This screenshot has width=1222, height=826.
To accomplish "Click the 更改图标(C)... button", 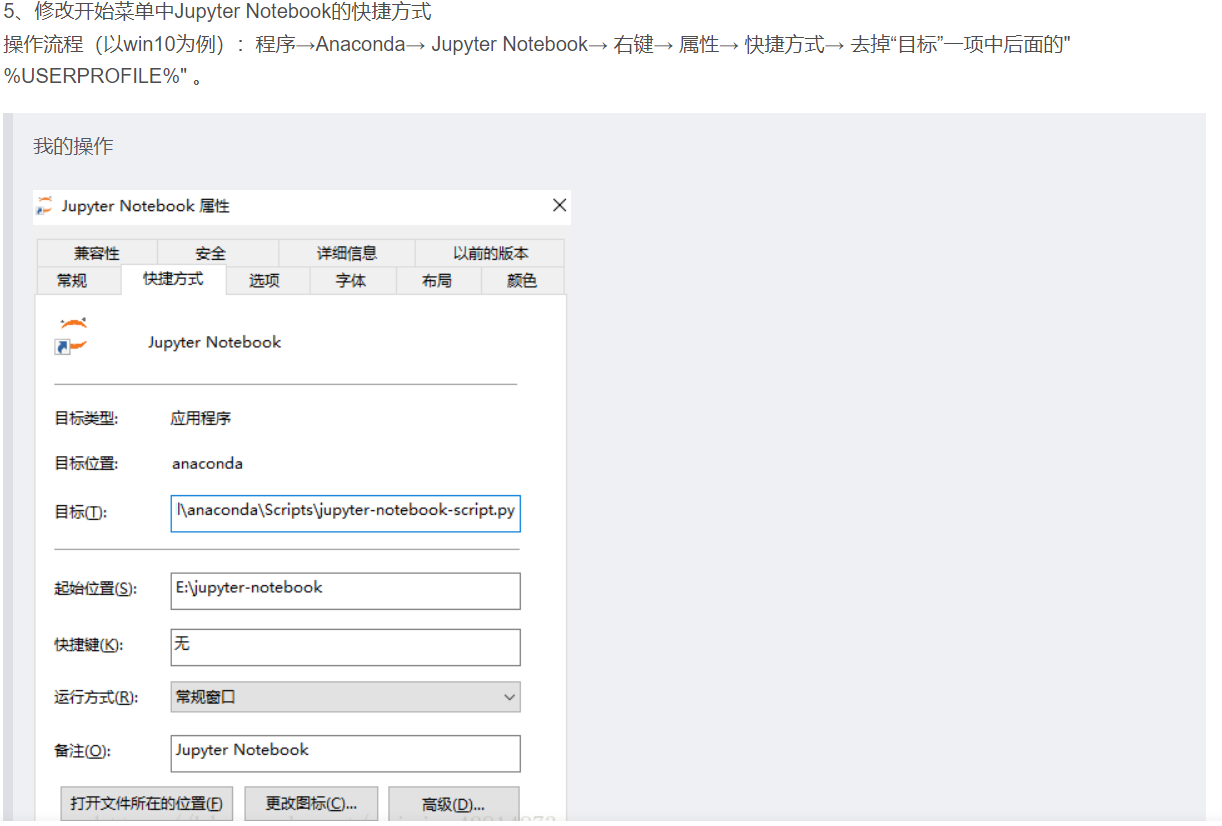I will coord(311,804).
